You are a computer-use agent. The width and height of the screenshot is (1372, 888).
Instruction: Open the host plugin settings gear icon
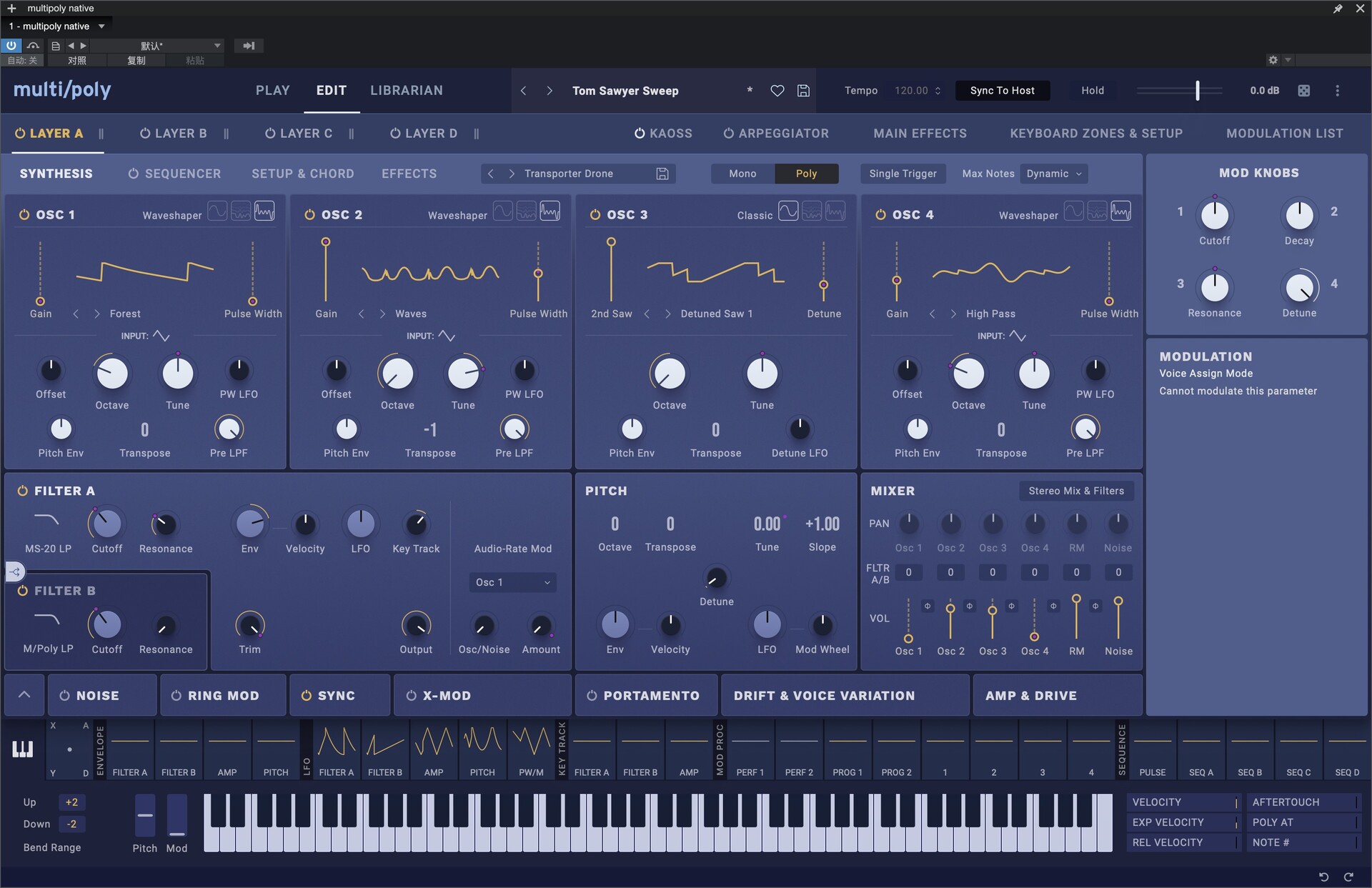pyautogui.click(x=1273, y=60)
